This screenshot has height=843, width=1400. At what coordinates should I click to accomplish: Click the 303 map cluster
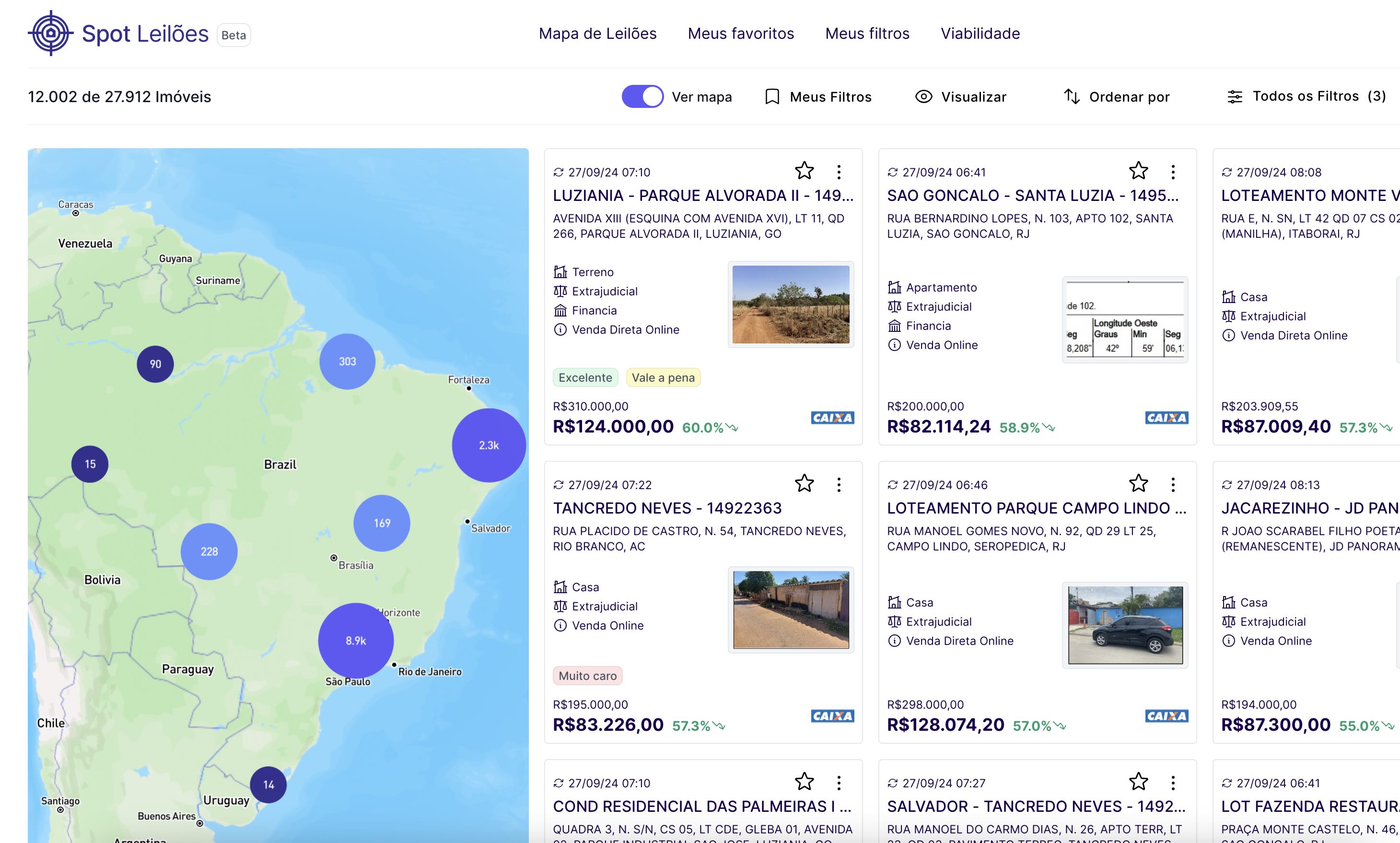(347, 361)
